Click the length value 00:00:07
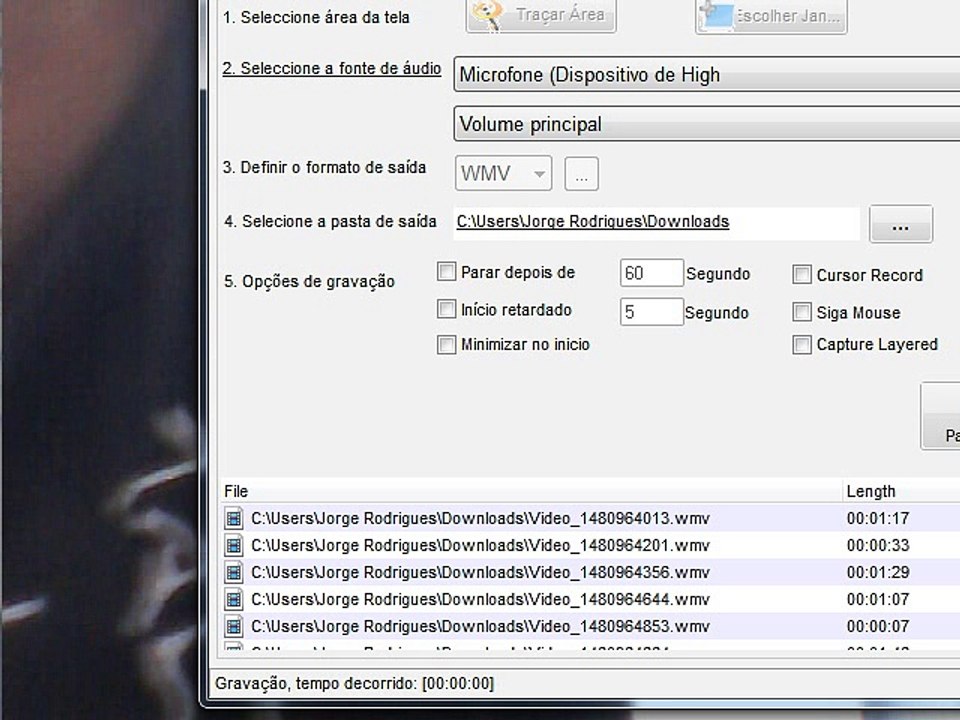960x720 pixels. tap(878, 626)
